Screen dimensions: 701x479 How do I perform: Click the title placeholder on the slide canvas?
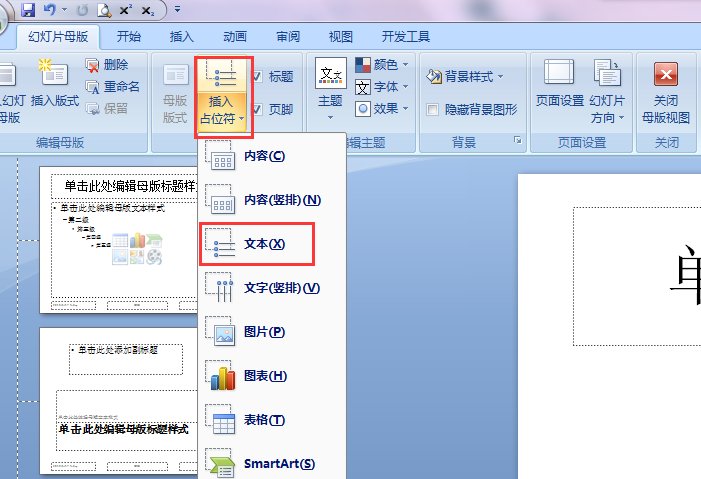pos(637,276)
